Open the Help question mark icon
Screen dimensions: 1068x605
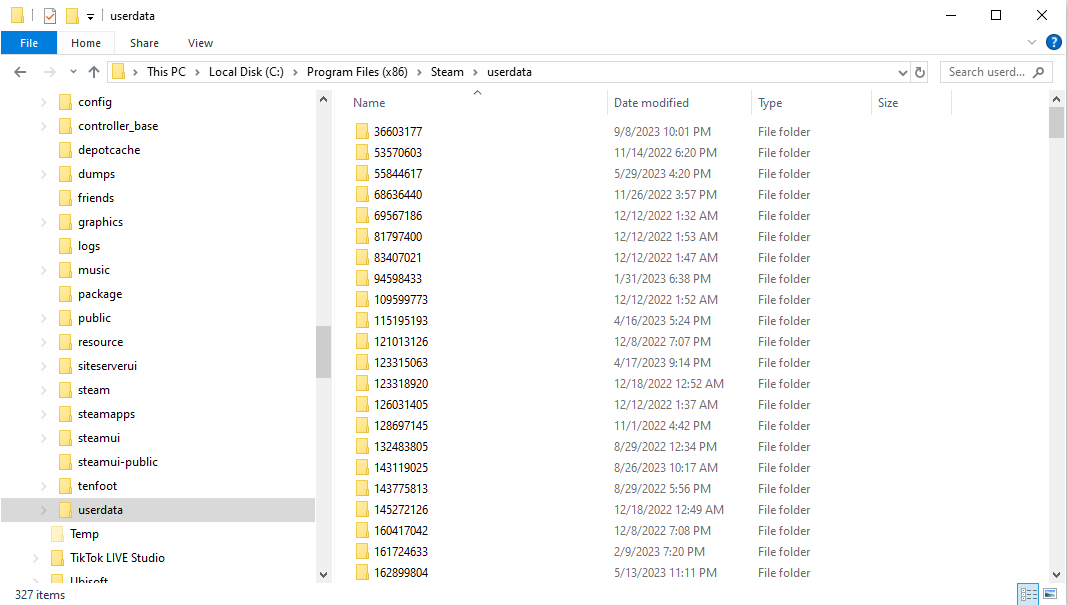[x=1053, y=42]
